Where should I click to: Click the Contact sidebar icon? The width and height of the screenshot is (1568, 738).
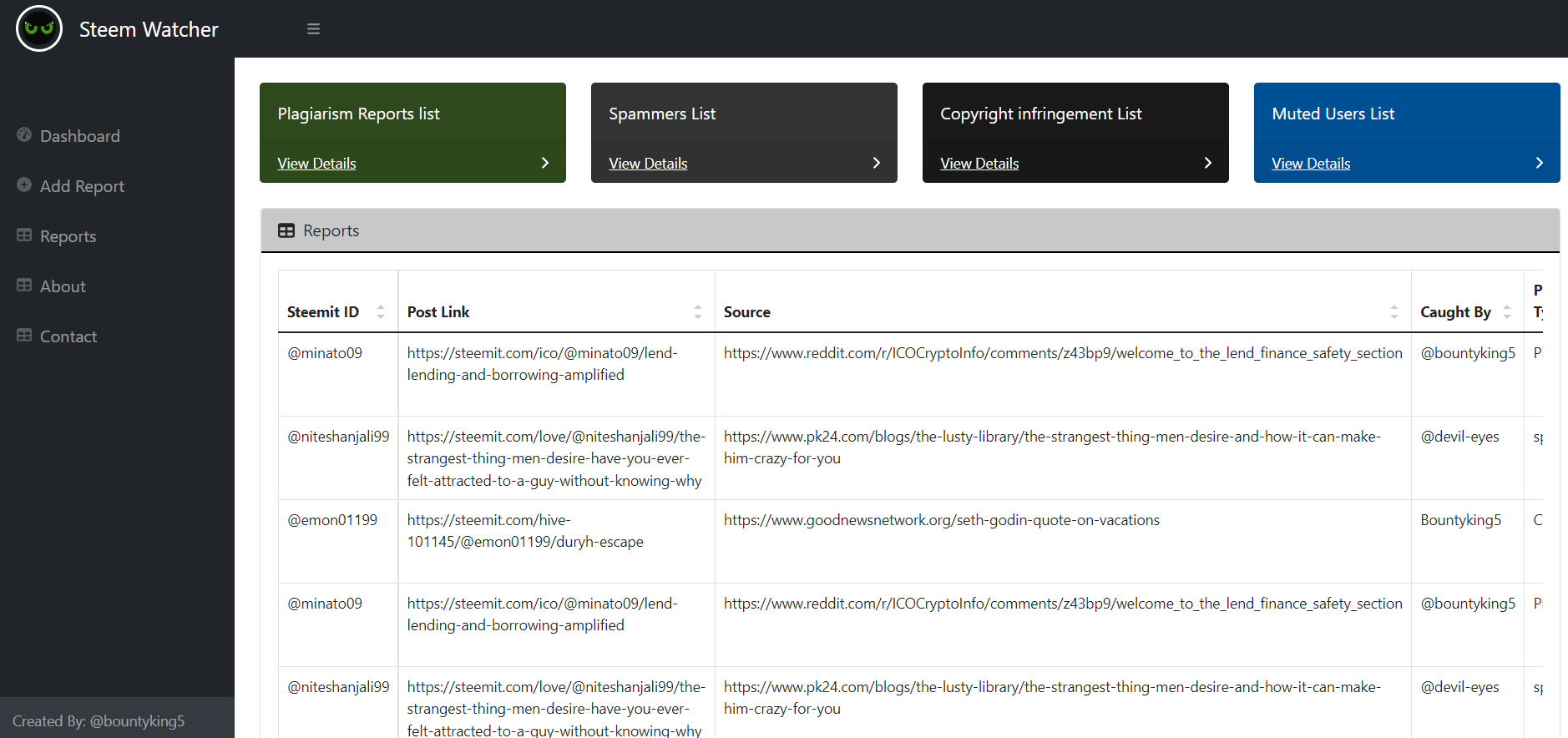pyautogui.click(x=24, y=336)
